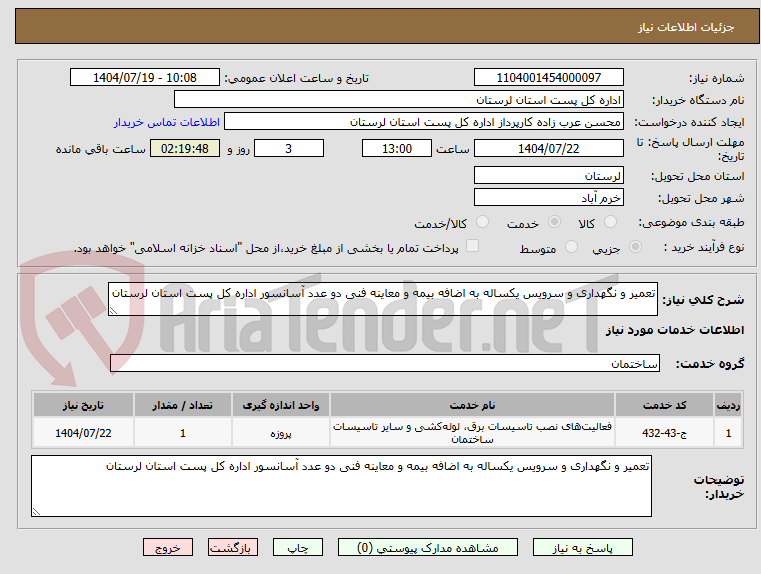Image resolution: width=761 pixels, height=574 pixels.
Task: Open مشاهده مدارک پیوستی (0) button
Action: [428, 547]
